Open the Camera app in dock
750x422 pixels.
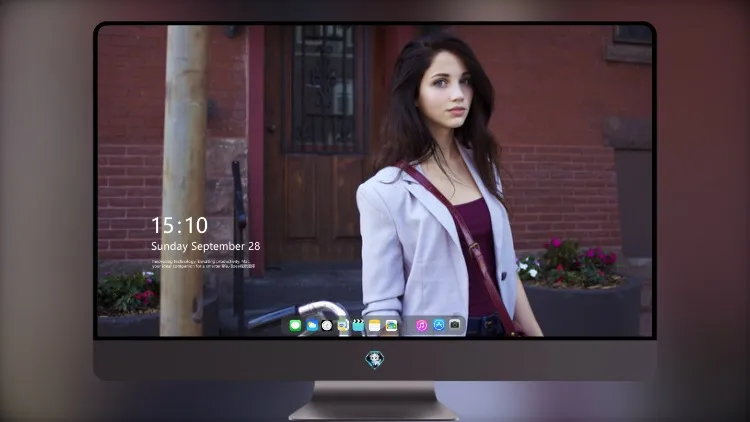454,325
